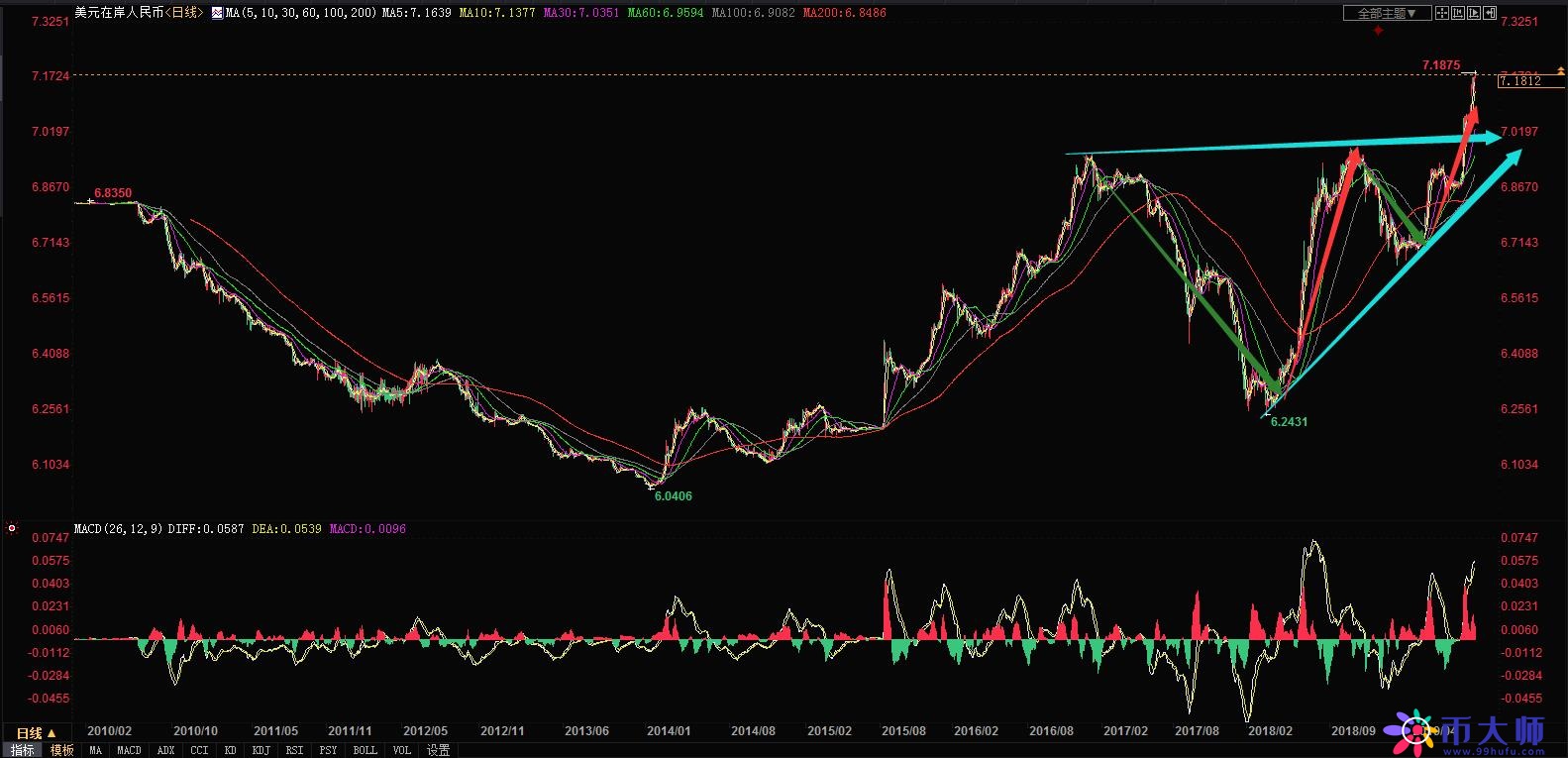Click the MA10:7.1377 value

(x=497, y=13)
